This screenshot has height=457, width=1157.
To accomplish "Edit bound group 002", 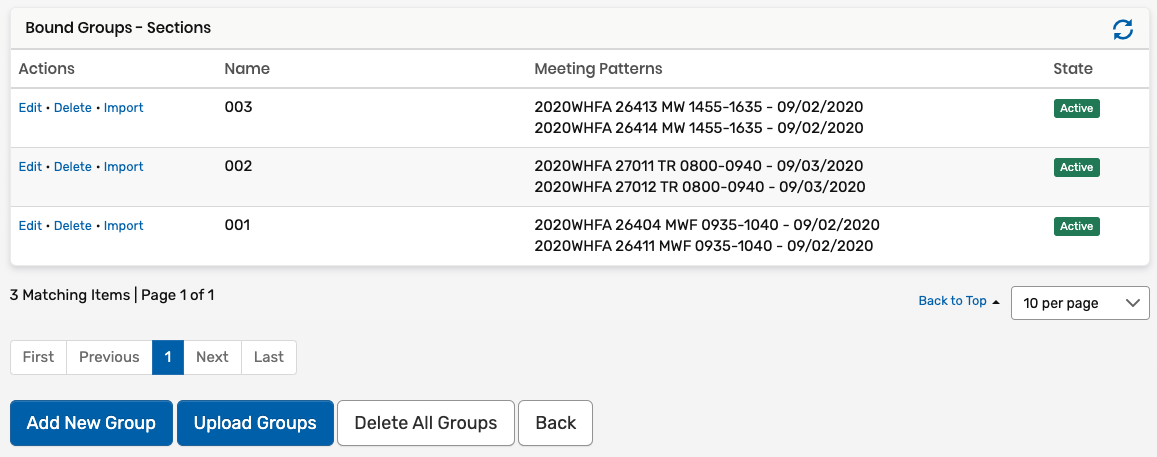I will coord(30,167).
